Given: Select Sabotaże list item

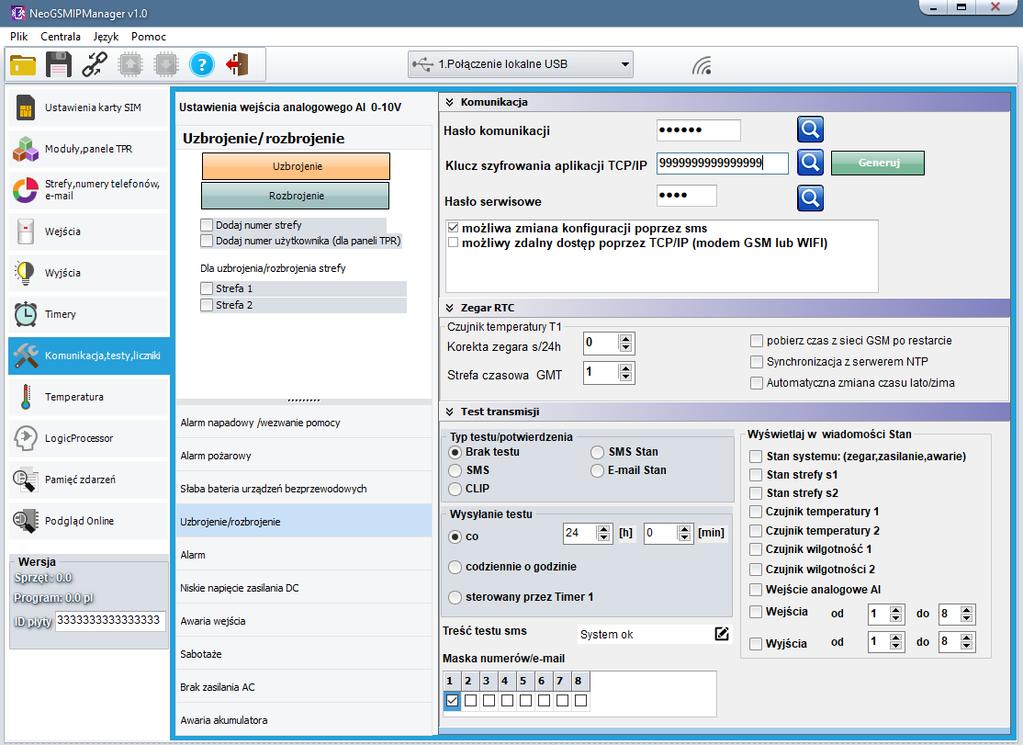Looking at the screenshot, I should pos(304,654).
